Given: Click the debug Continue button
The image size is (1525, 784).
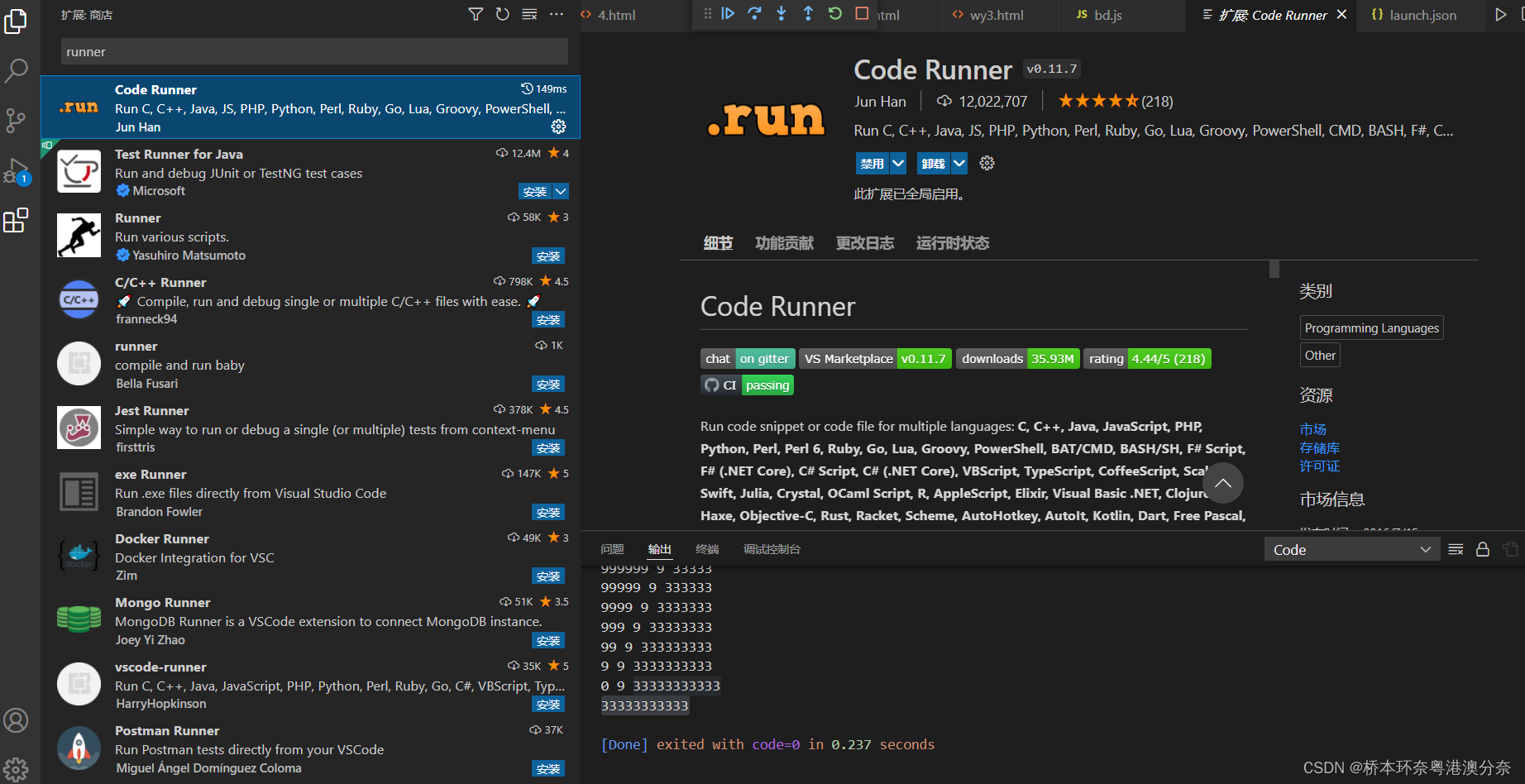Looking at the screenshot, I should click(728, 13).
